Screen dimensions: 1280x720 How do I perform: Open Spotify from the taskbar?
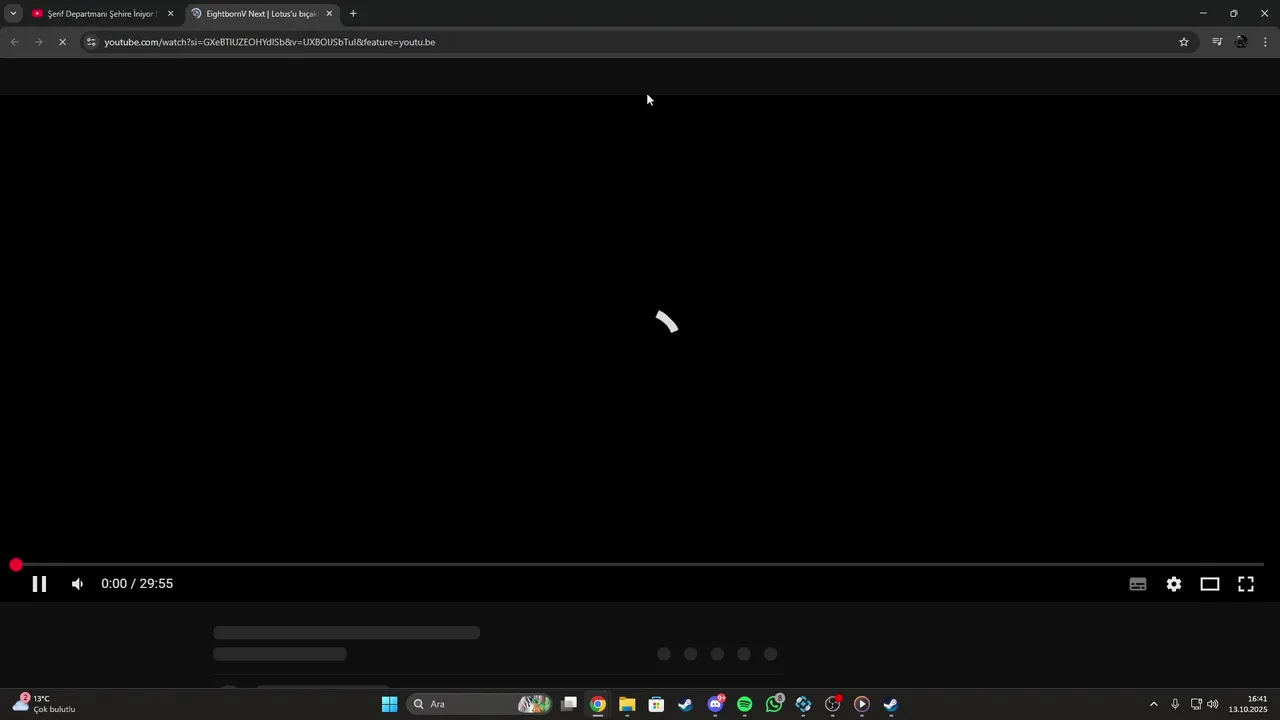[x=745, y=704]
